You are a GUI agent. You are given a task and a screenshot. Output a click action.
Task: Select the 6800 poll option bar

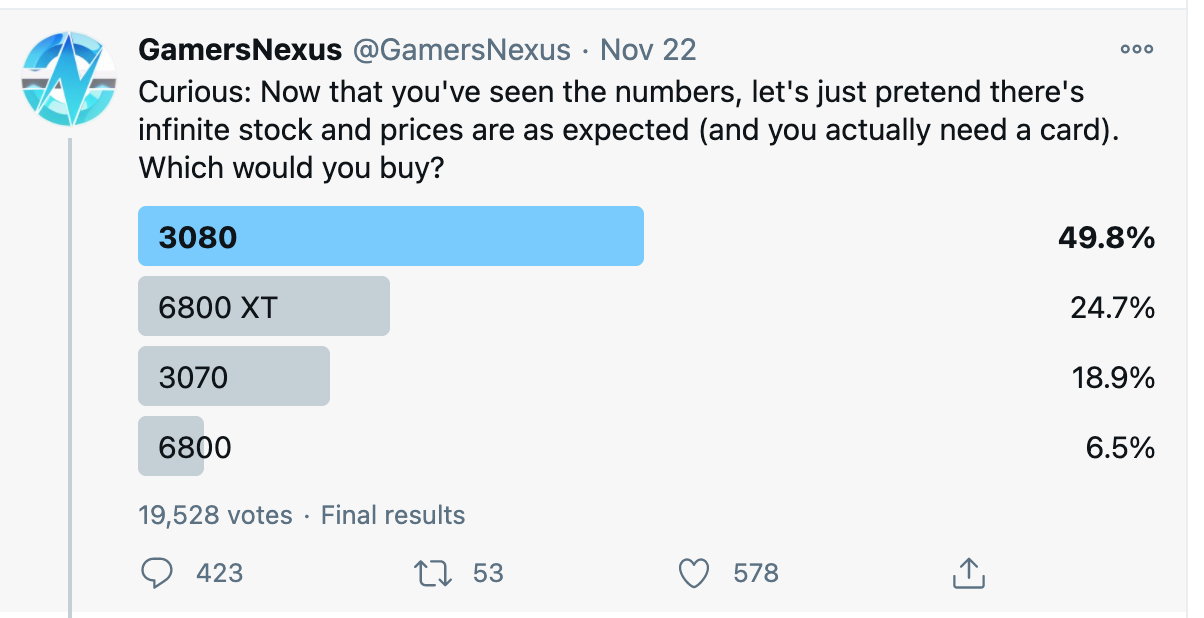(x=171, y=446)
